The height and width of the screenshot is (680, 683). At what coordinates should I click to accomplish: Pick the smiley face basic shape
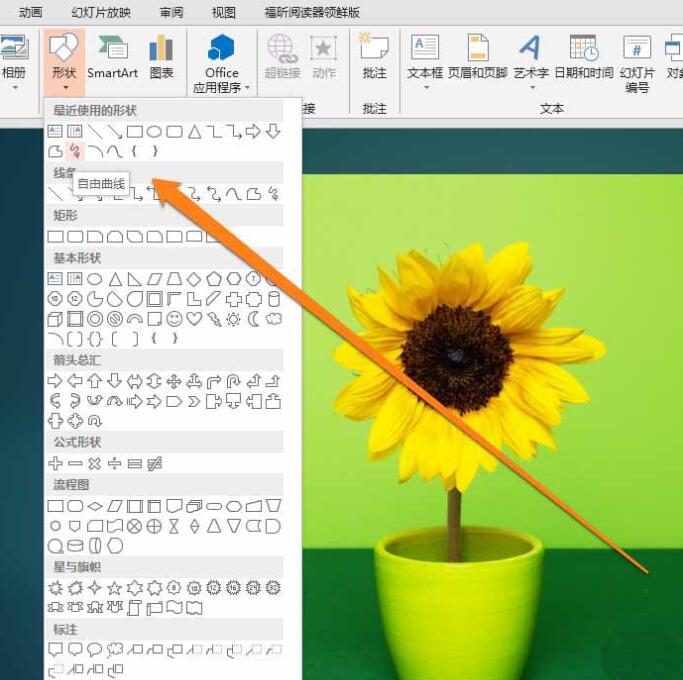coord(174,319)
